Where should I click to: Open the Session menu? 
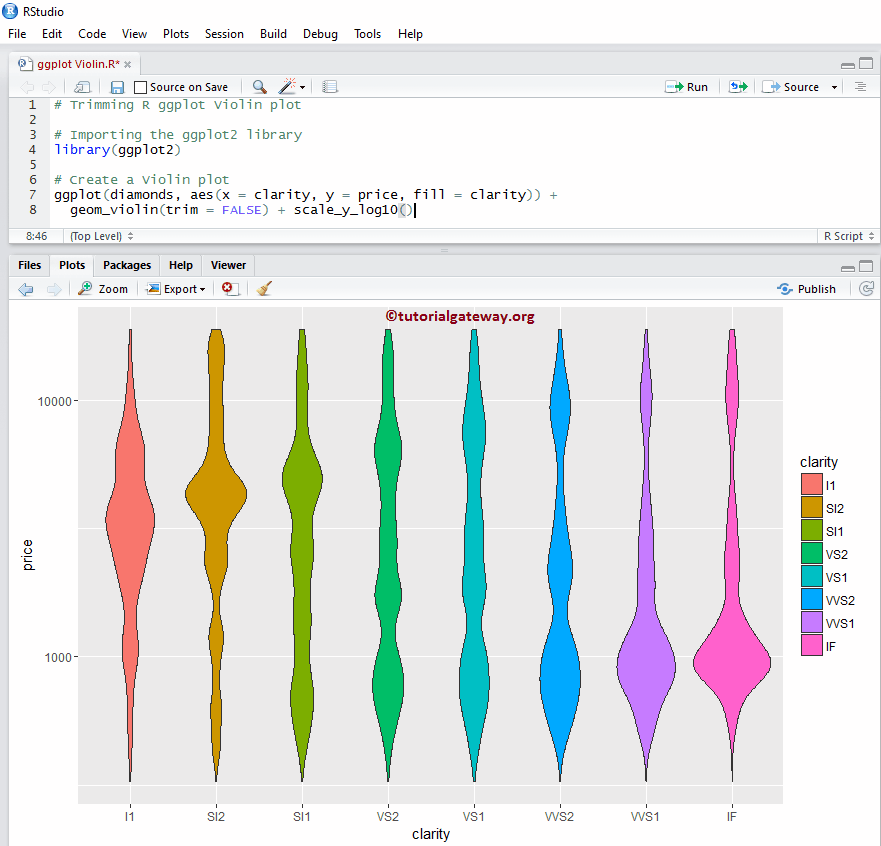click(224, 33)
